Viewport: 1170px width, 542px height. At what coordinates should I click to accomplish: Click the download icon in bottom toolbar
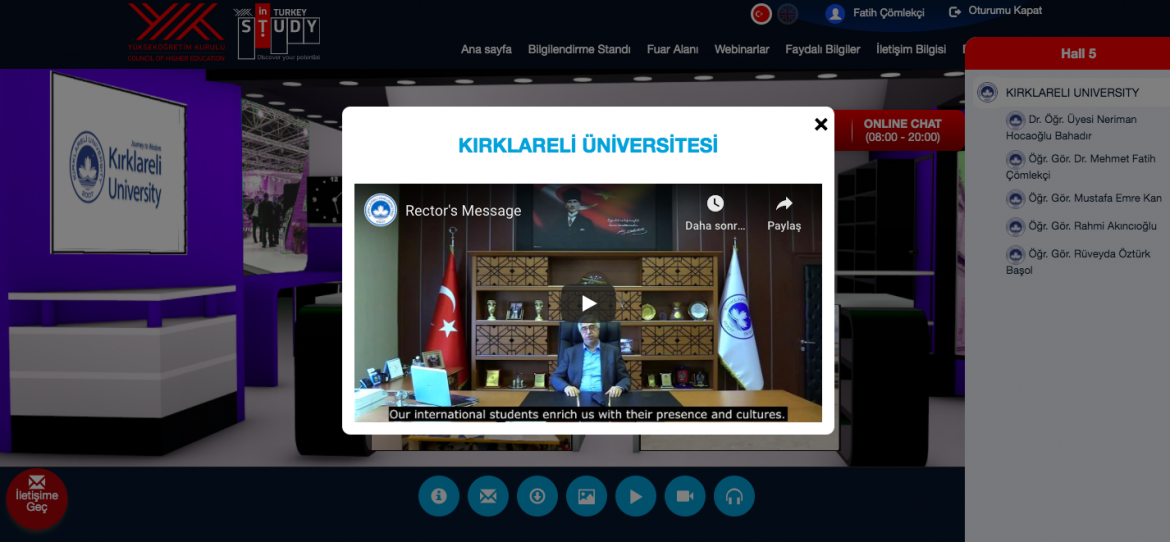pos(537,496)
